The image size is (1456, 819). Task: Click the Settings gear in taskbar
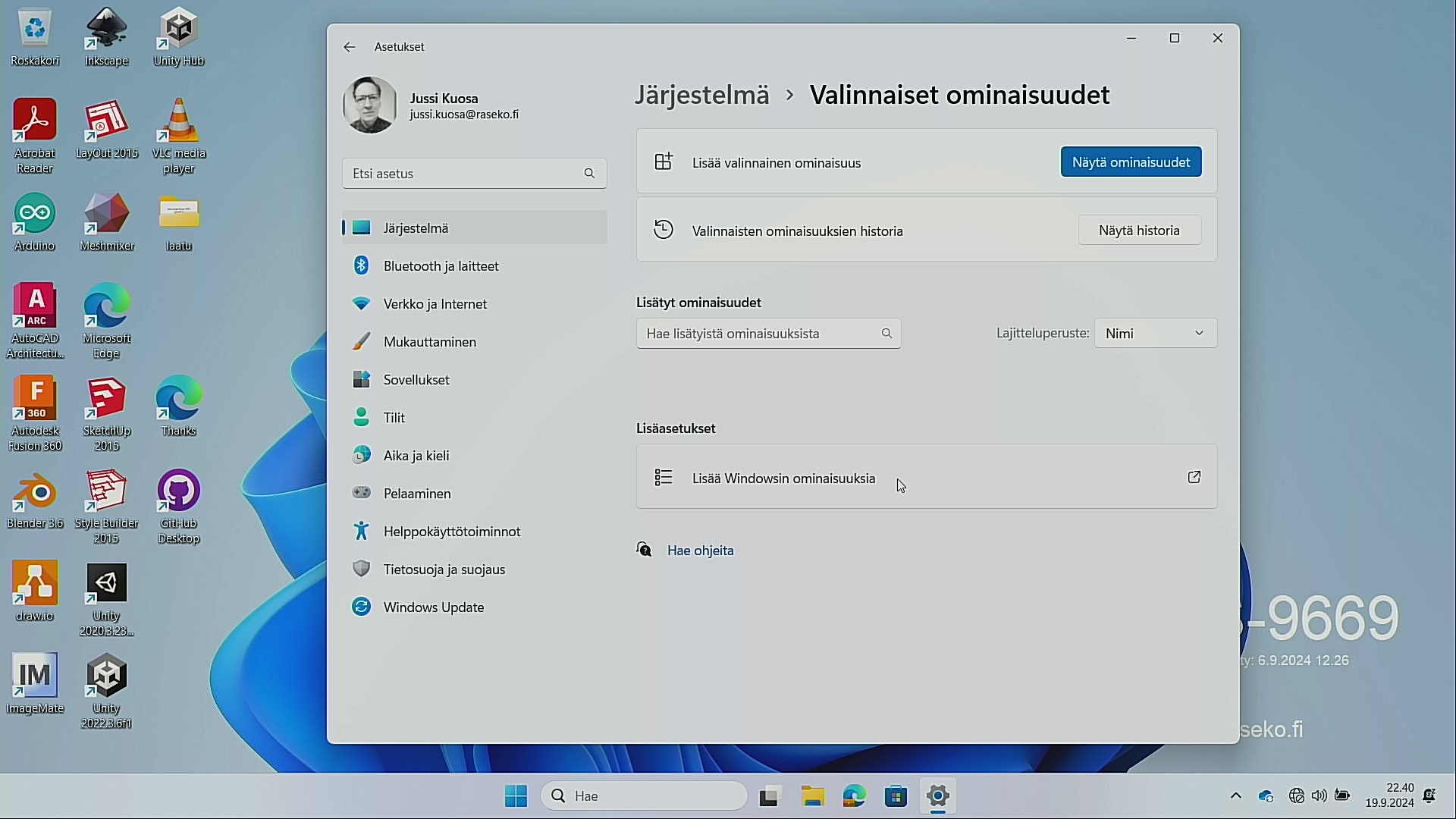[x=938, y=795]
